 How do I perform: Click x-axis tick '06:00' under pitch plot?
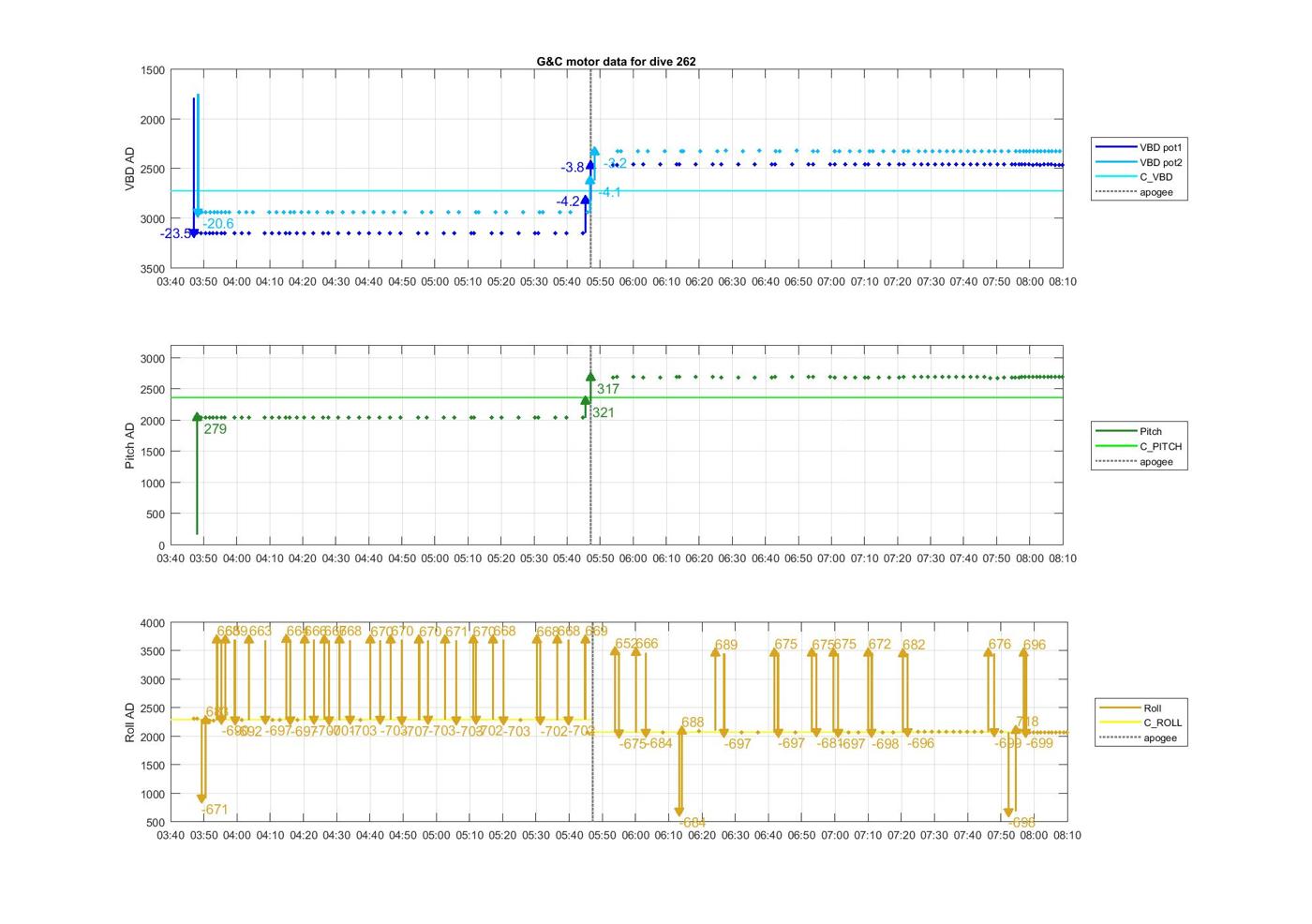(633, 558)
